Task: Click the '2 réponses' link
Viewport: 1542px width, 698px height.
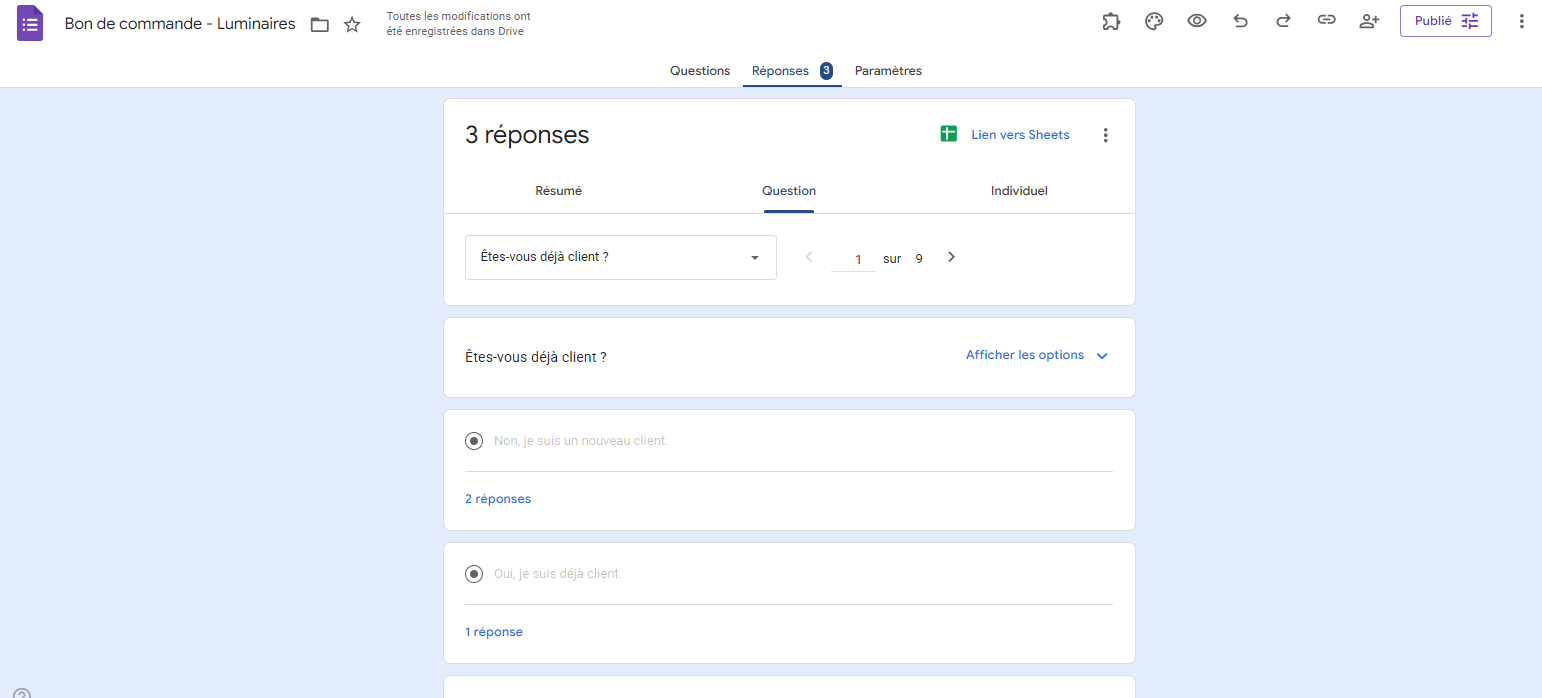Action: (497, 498)
